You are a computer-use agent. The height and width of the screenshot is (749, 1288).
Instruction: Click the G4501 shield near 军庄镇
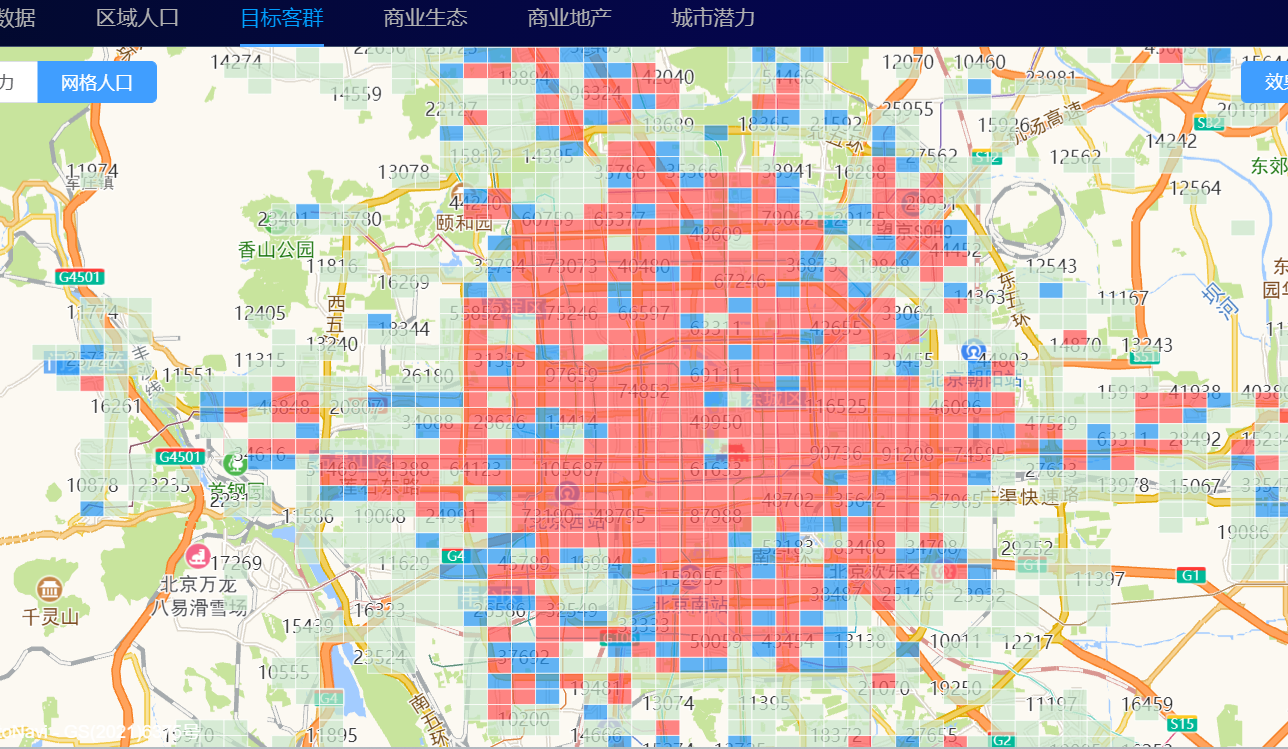pyautogui.click(x=81, y=277)
